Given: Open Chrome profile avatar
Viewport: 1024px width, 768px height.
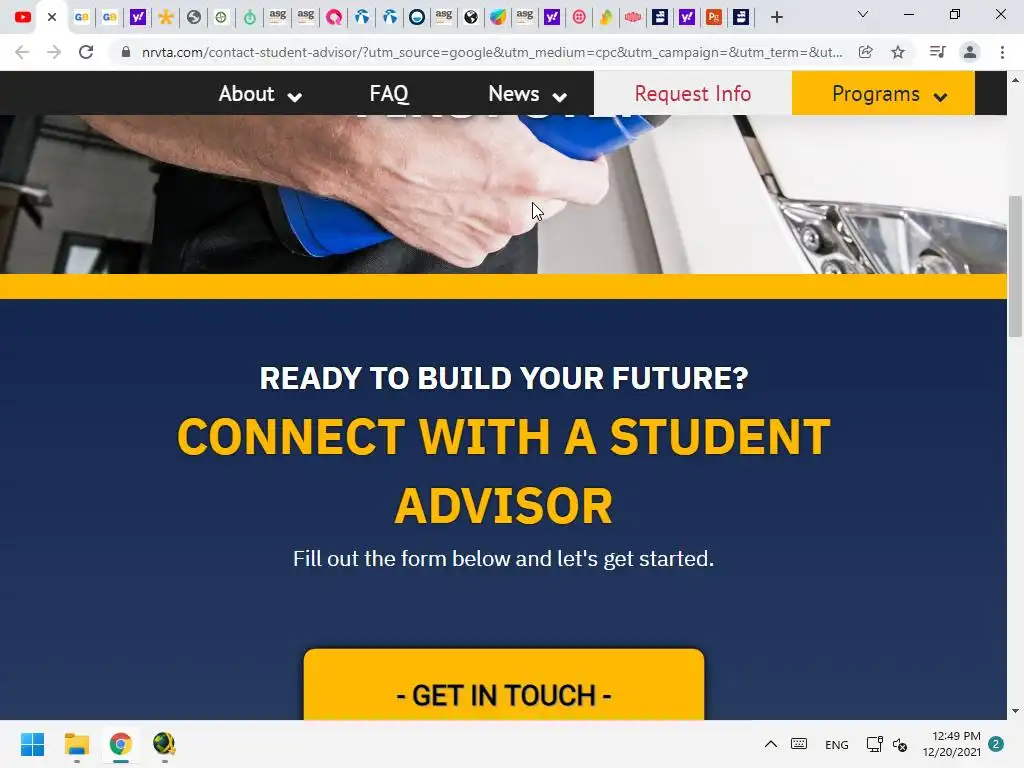Looking at the screenshot, I should [970, 52].
